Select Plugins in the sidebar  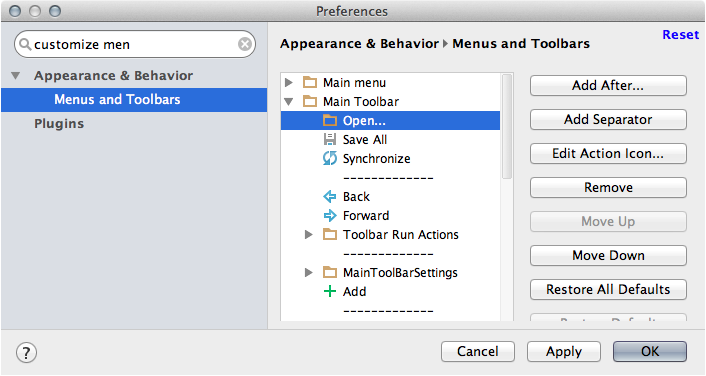click(59, 124)
